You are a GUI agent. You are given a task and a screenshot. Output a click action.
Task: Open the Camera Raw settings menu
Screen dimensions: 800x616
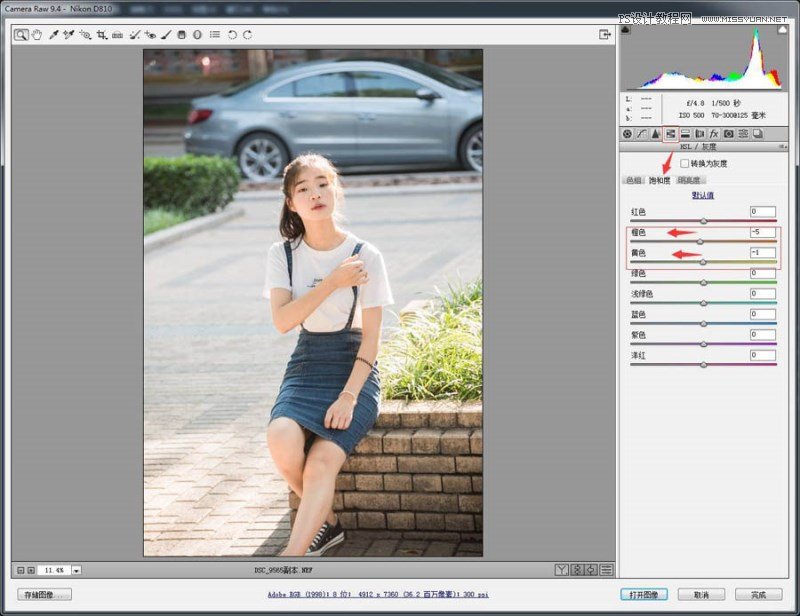click(213, 34)
